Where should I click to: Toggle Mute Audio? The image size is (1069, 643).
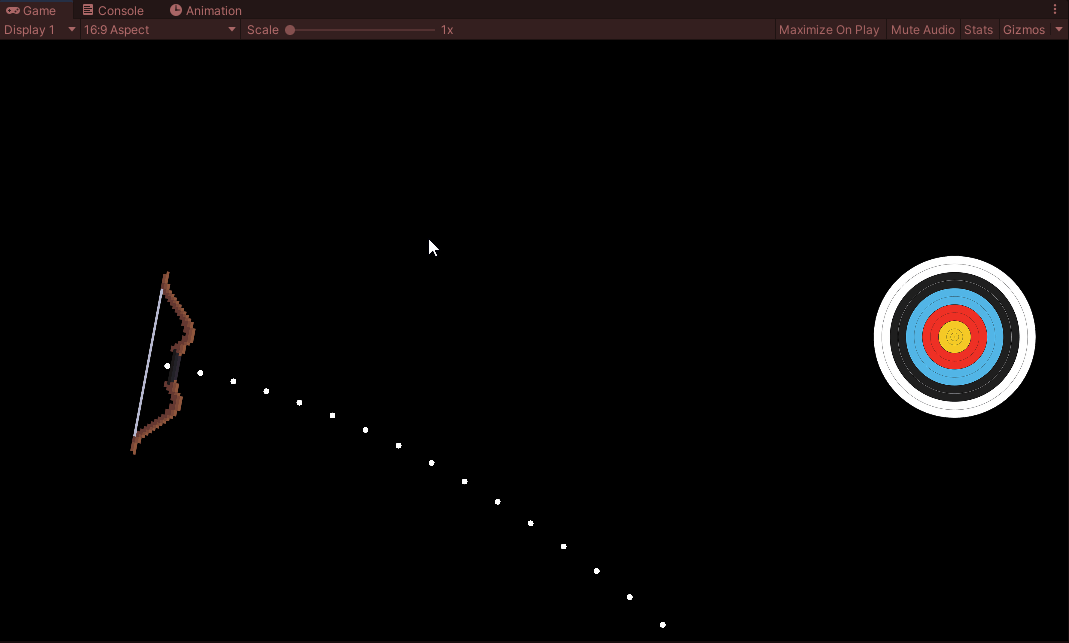(922, 29)
